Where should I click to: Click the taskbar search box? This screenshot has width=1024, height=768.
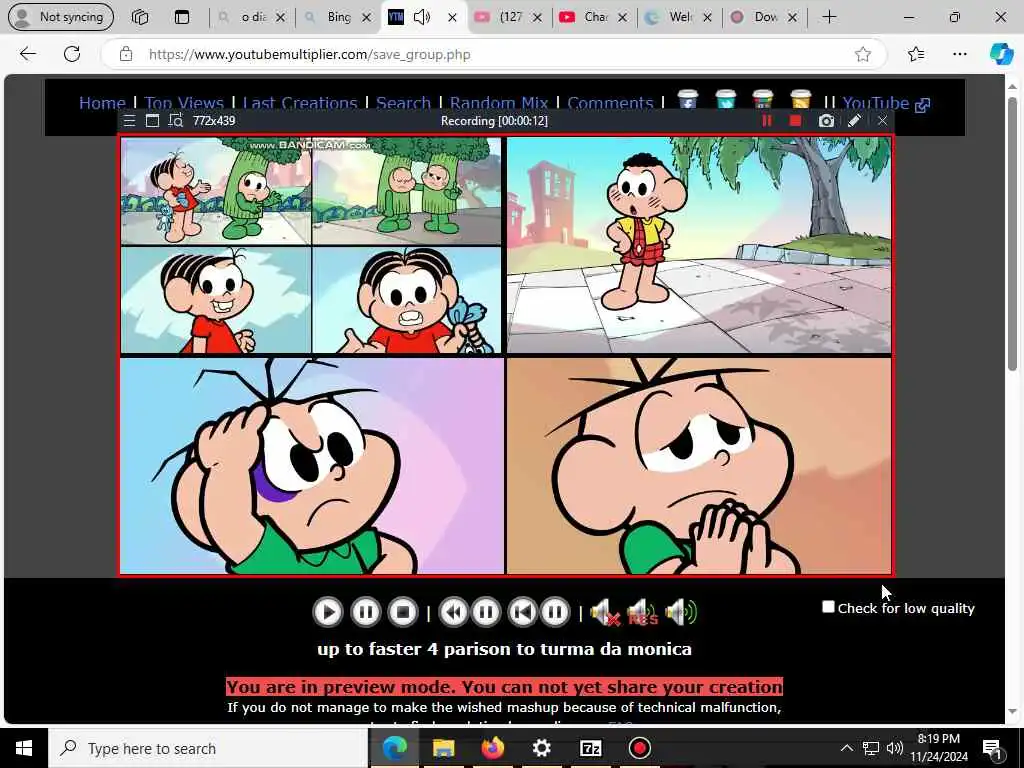click(208, 748)
